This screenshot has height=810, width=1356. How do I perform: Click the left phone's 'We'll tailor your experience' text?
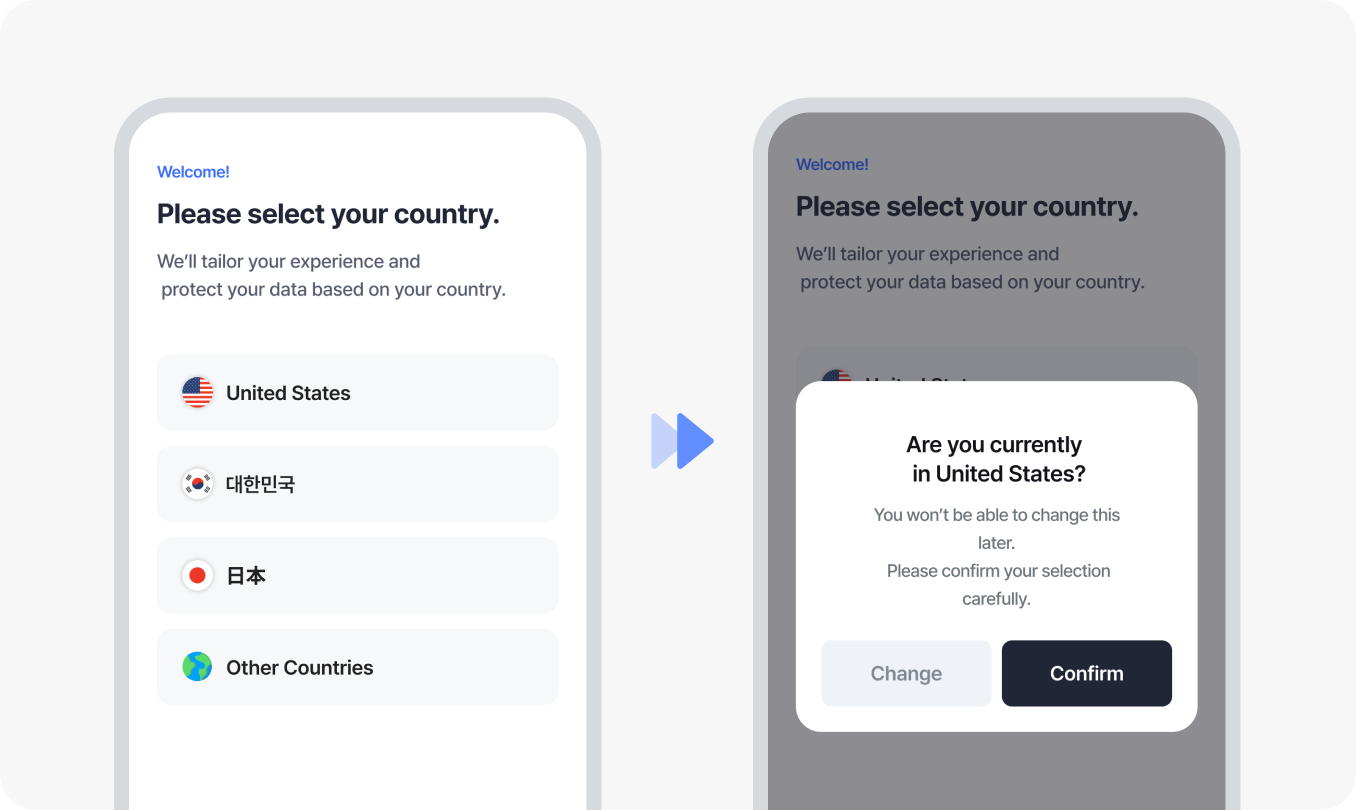[331, 275]
